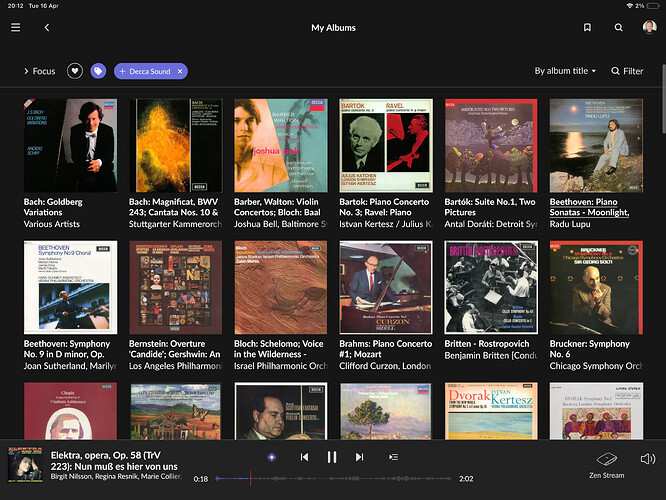
Task: Open search with the magnifier icon
Action: (618, 28)
